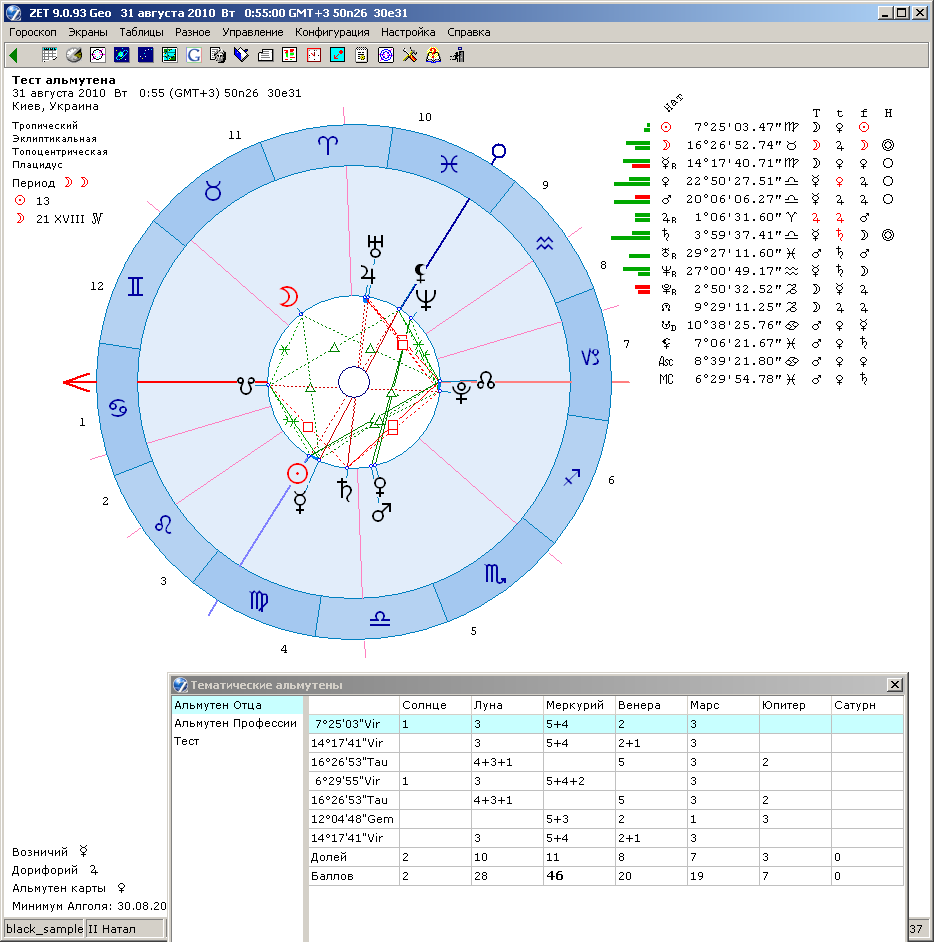Click the geographic map toolbar icon
Viewport: 934px width, 942px height.
coord(169,54)
